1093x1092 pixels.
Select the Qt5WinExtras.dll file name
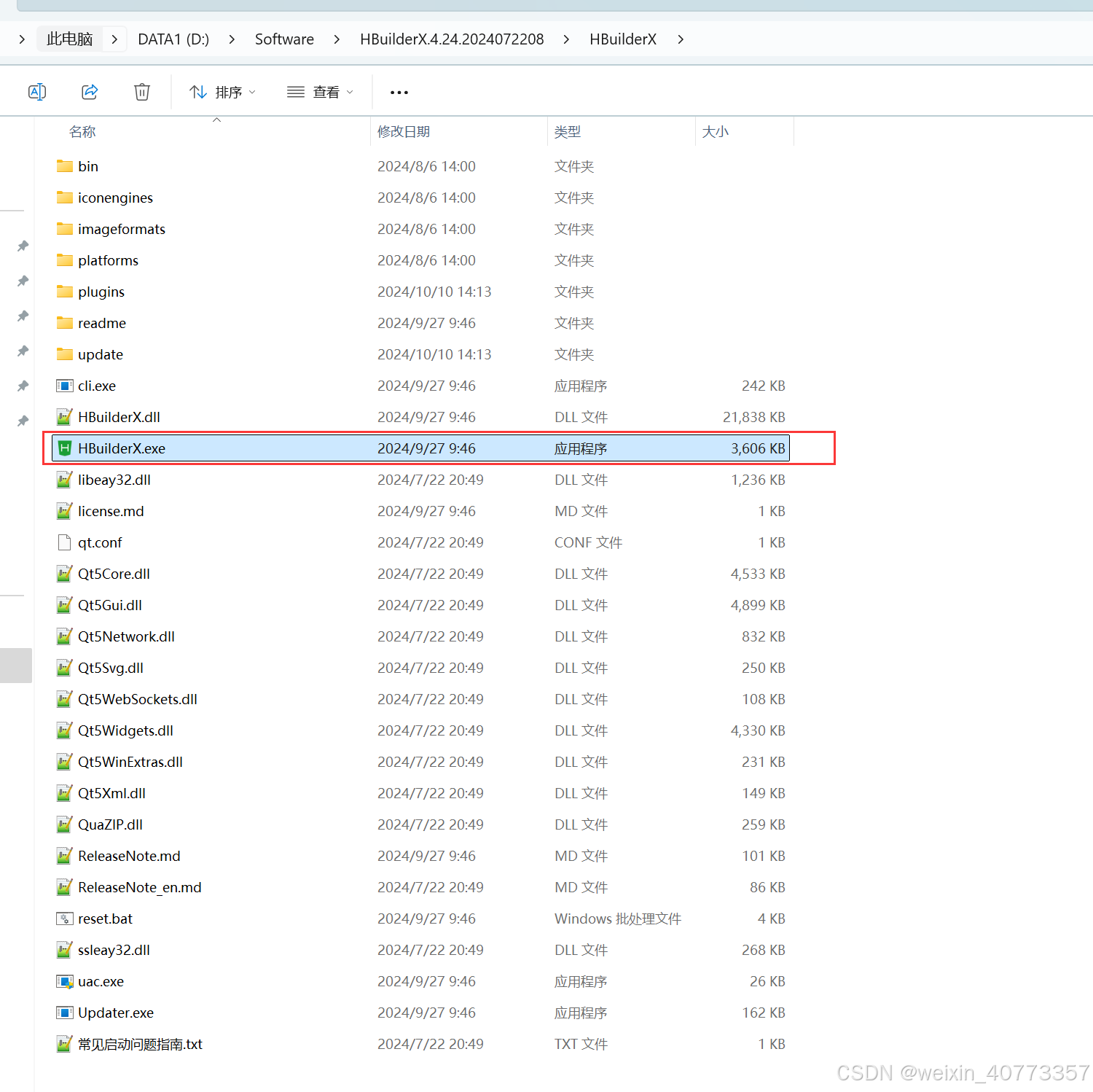coord(130,762)
